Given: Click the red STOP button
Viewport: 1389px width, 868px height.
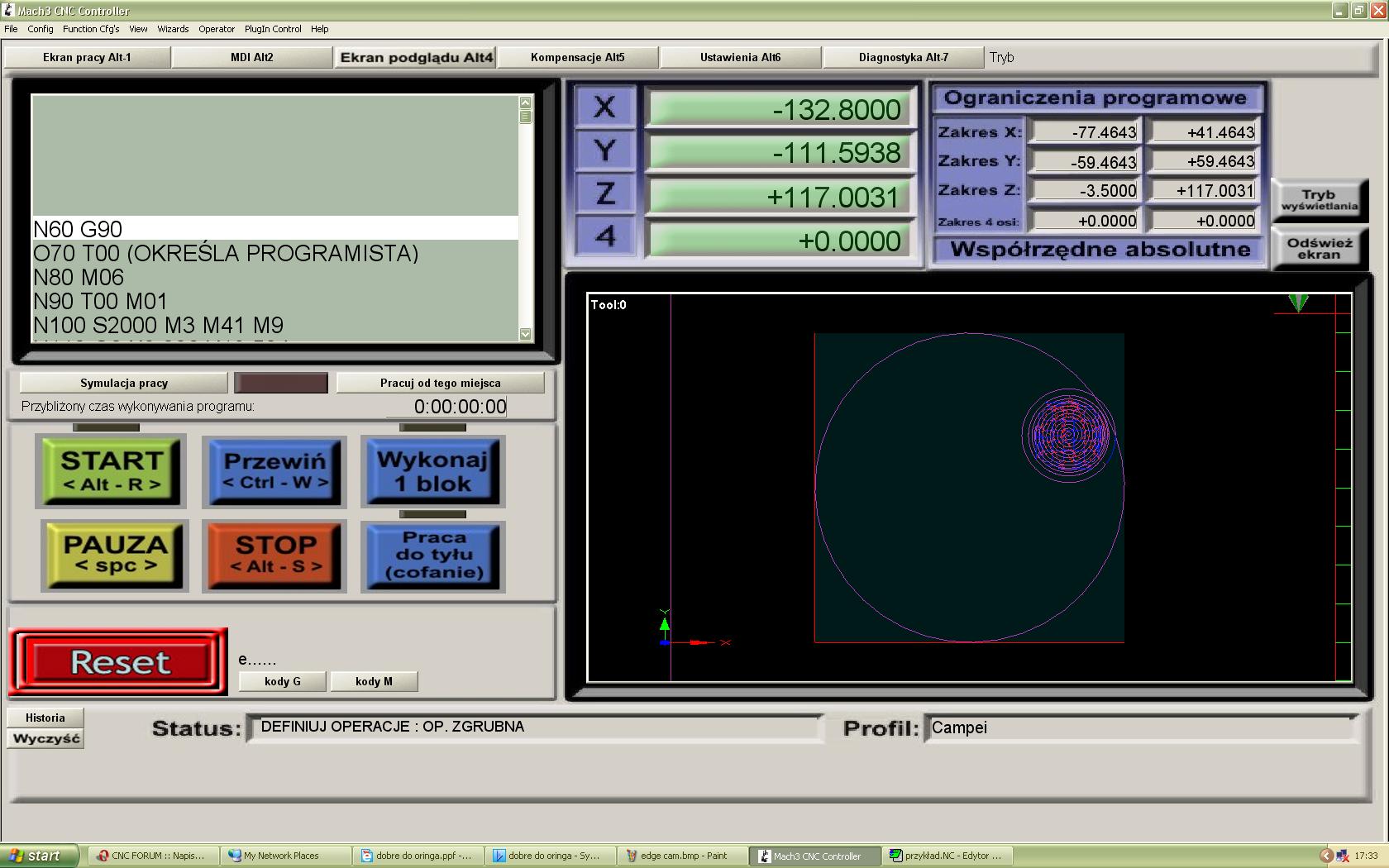Looking at the screenshot, I should coord(275,556).
